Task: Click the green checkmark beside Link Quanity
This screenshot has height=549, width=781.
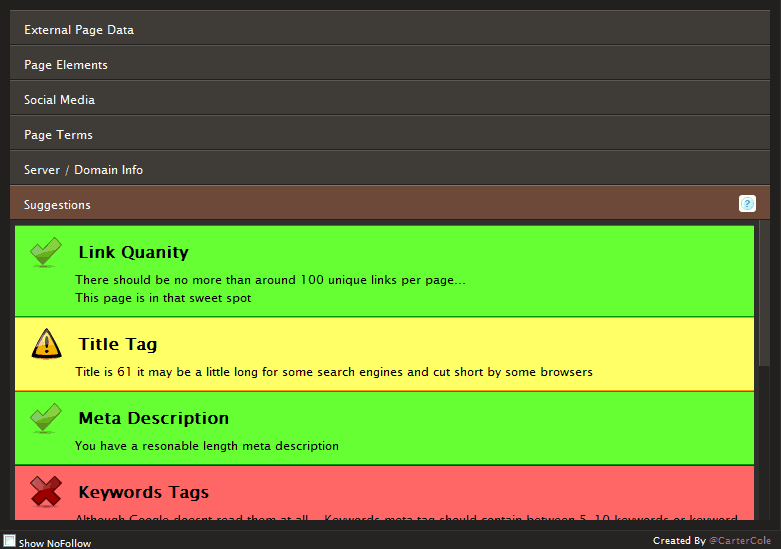Action: coord(46,253)
